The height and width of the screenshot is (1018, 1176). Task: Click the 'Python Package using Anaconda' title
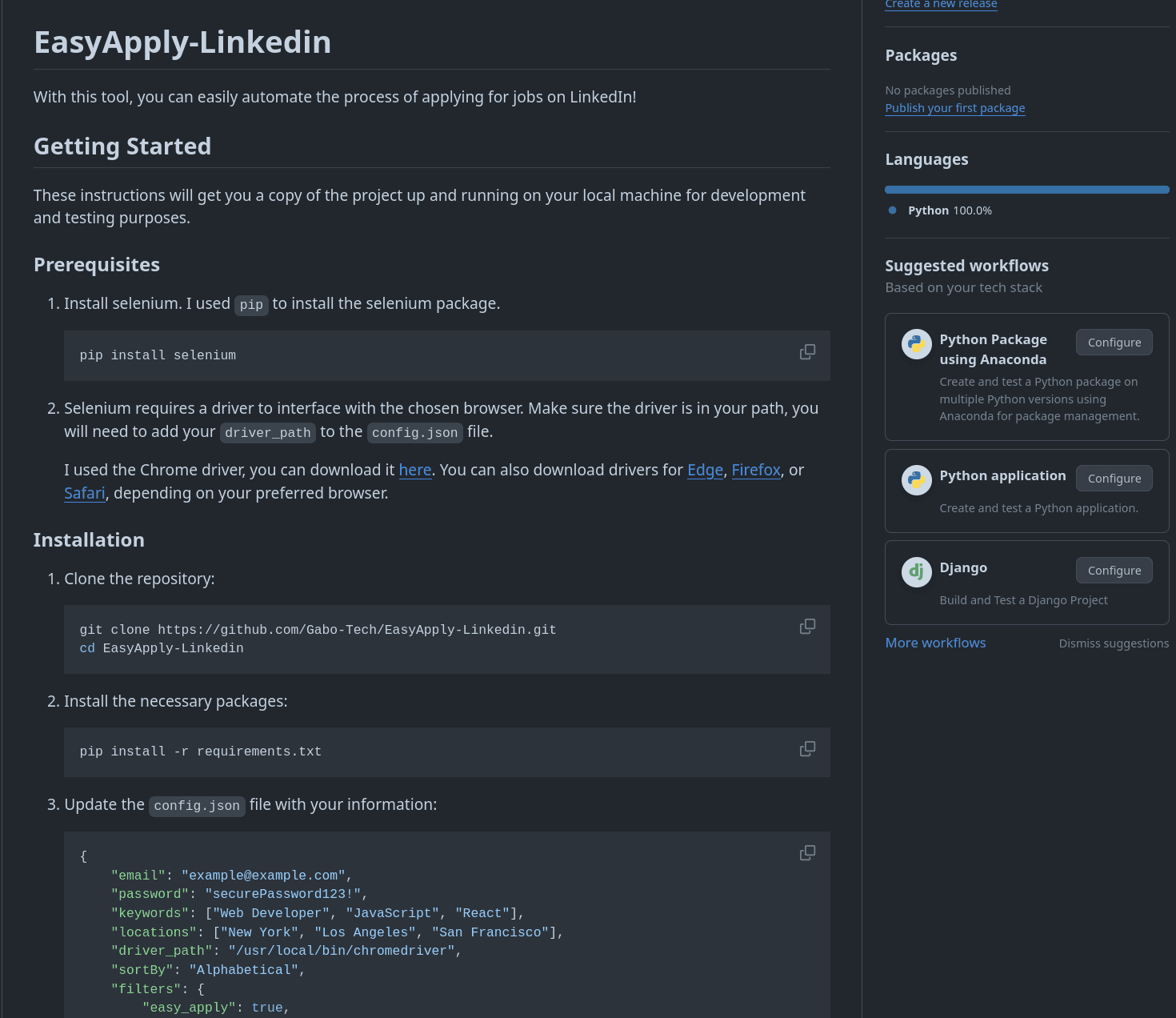pyautogui.click(x=993, y=350)
